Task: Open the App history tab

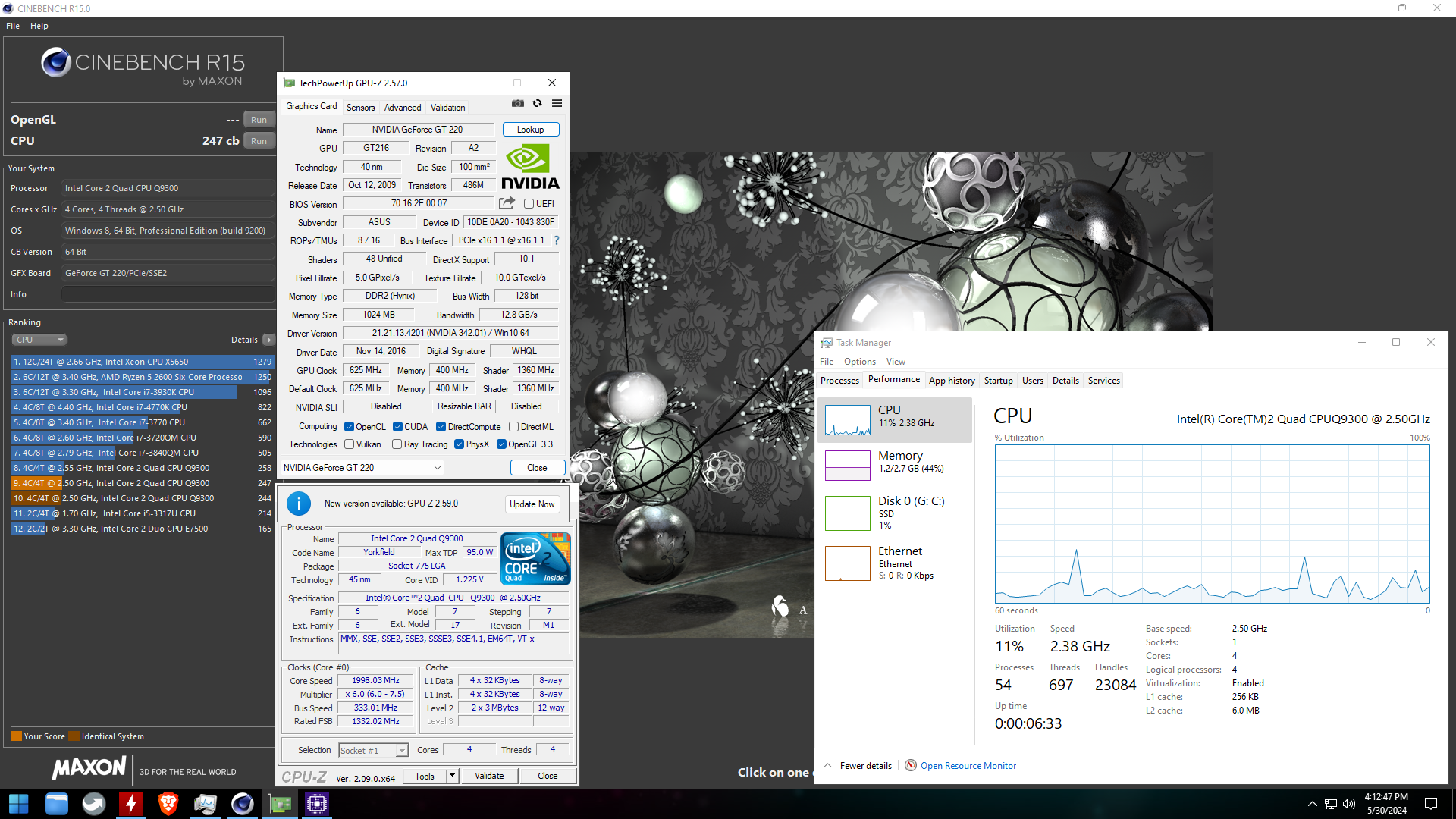Action: (x=952, y=381)
